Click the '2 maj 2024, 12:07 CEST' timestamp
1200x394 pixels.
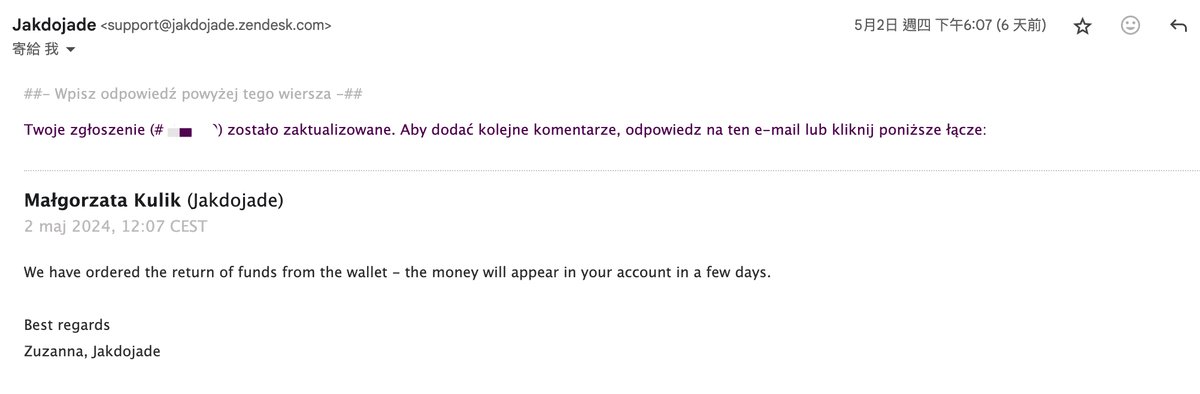115,226
